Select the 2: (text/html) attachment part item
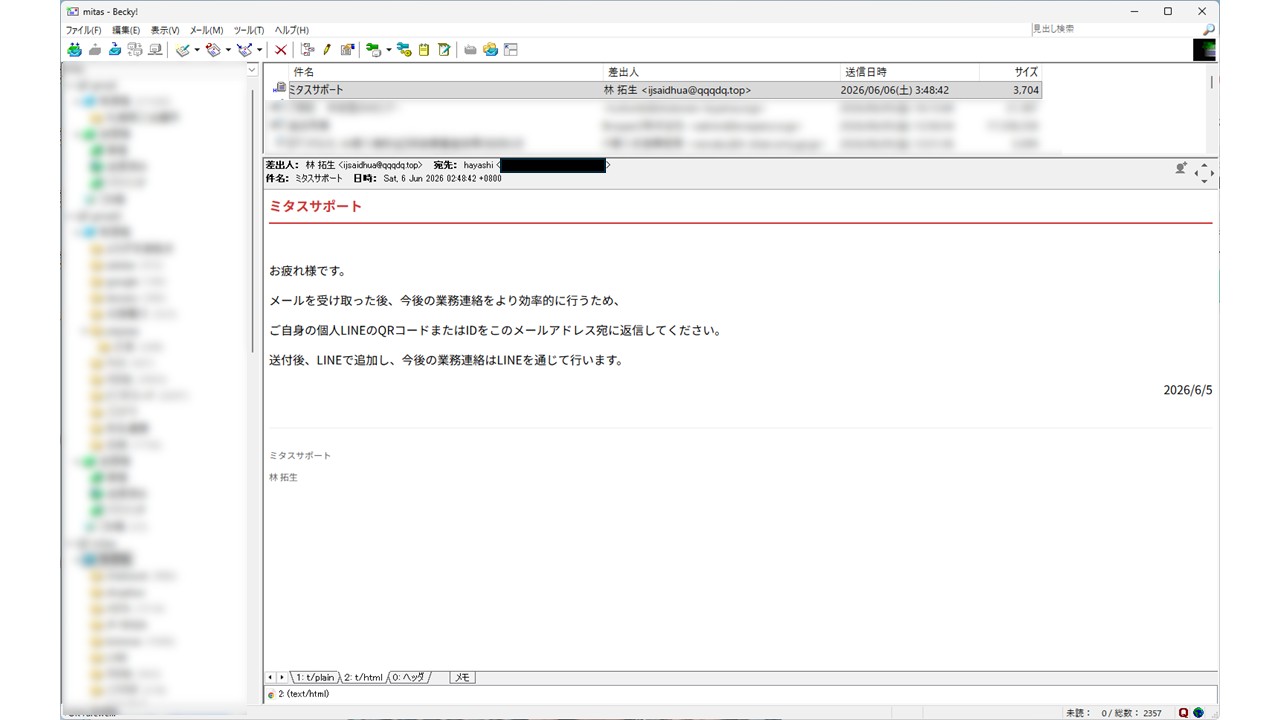 click(298, 694)
